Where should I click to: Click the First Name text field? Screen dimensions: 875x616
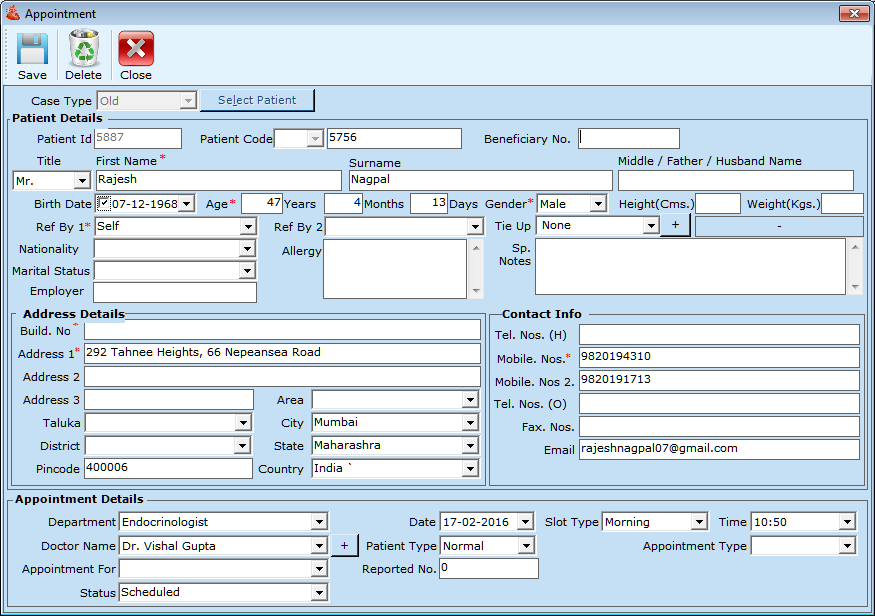(x=216, y=180)
